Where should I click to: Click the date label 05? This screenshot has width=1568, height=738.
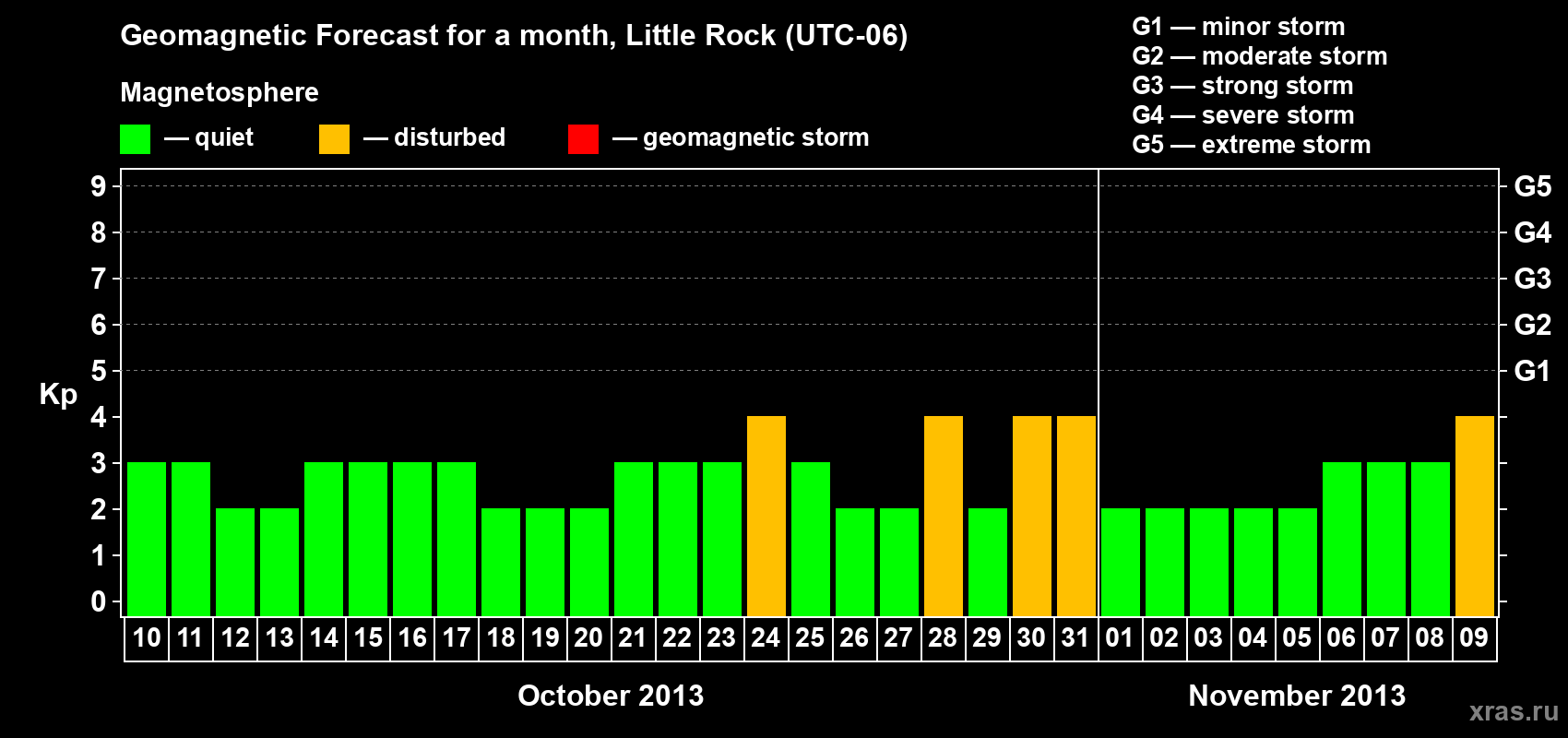(x=1297, y=637)
